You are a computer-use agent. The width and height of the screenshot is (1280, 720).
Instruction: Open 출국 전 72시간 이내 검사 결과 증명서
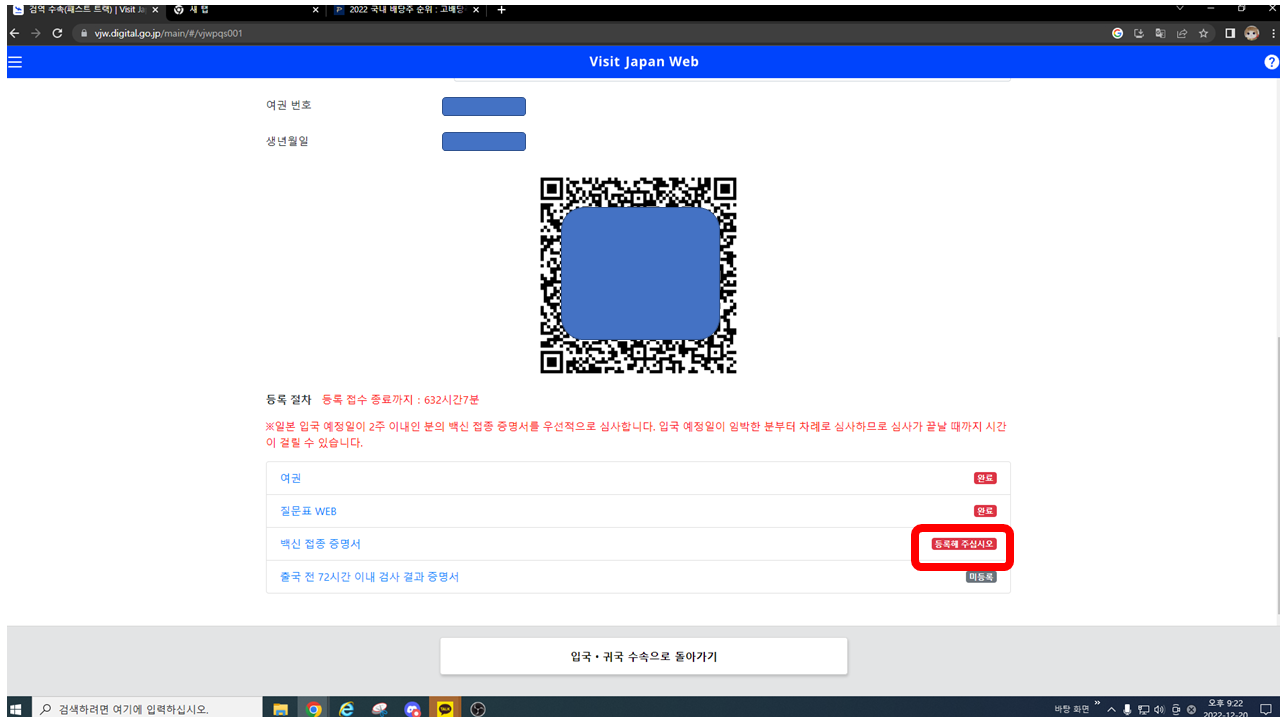coord(638,577)
